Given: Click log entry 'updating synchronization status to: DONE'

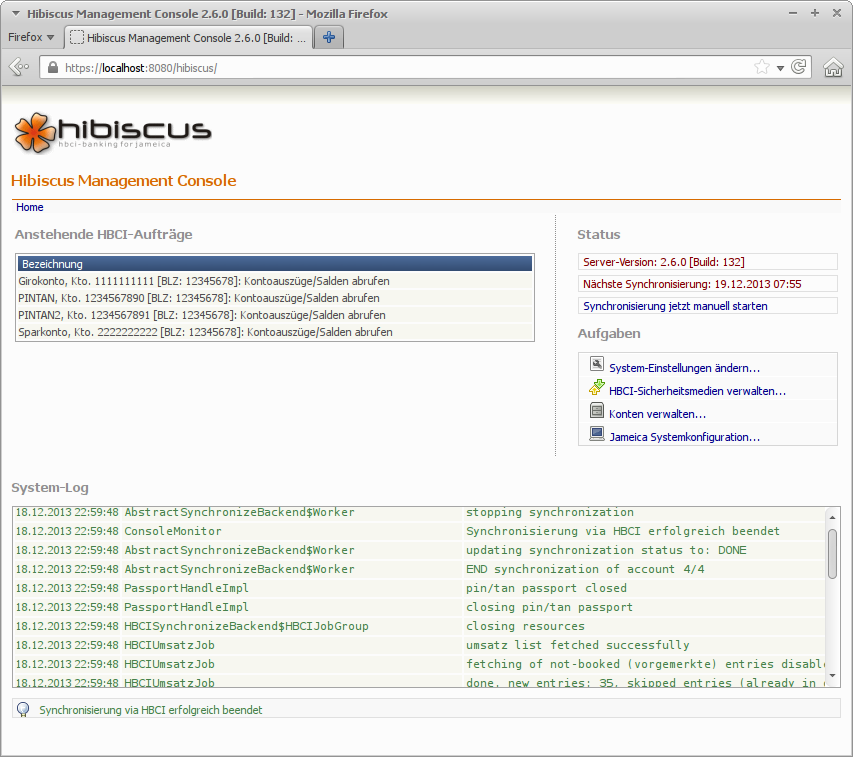Looking at the screenshot, I should tap(606, 550).
